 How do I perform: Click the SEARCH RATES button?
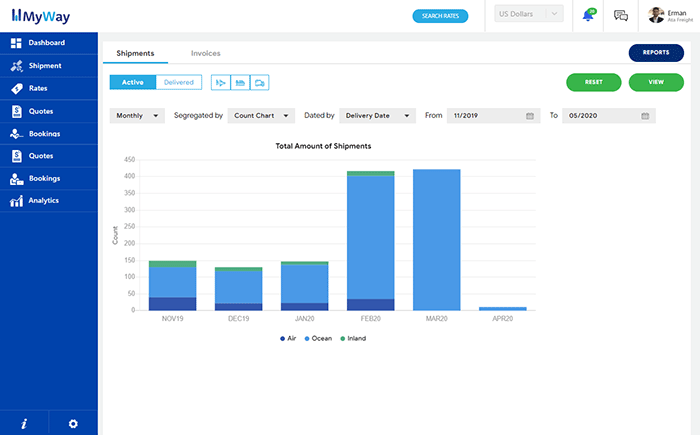pyautogui.click(x=440, y=16)
